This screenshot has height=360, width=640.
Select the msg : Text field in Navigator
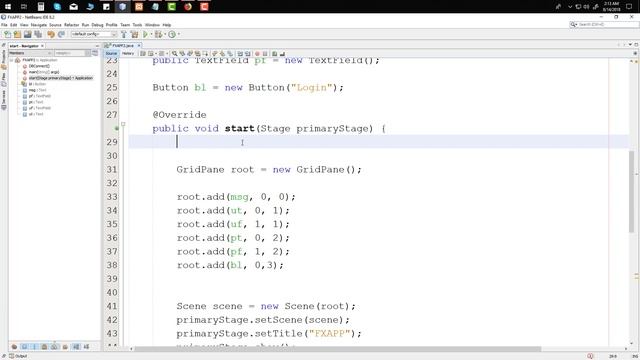coord(37,90)
